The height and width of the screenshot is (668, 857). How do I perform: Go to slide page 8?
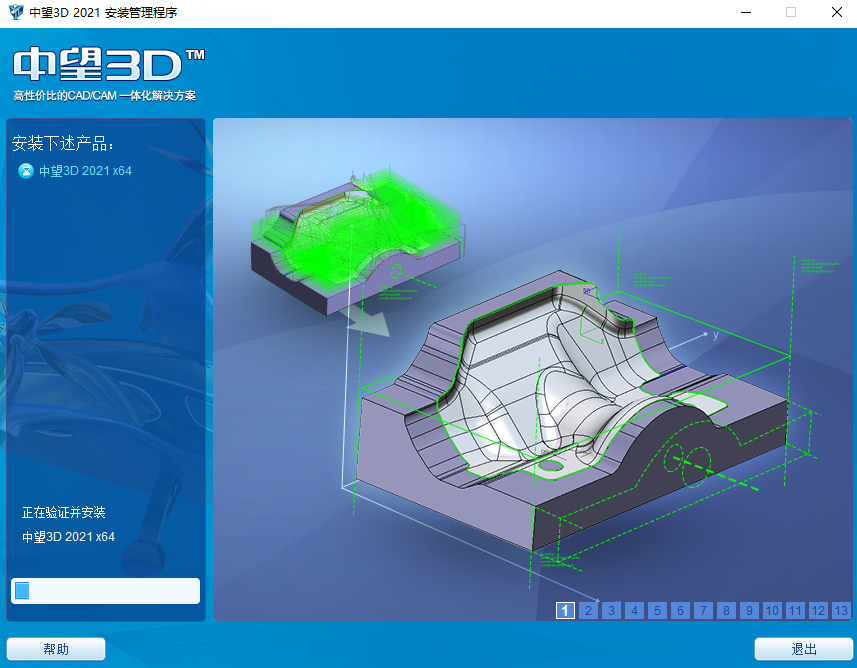click(x=726, y=611)
